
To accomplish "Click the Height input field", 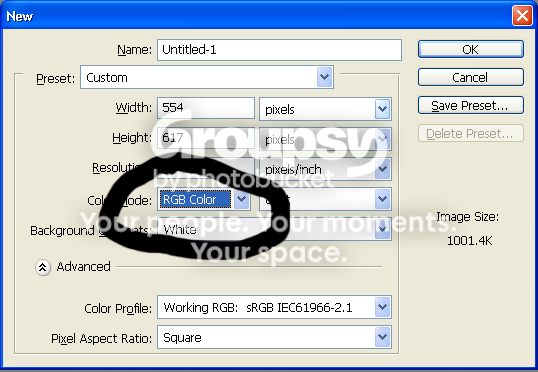I will (206, 138).
